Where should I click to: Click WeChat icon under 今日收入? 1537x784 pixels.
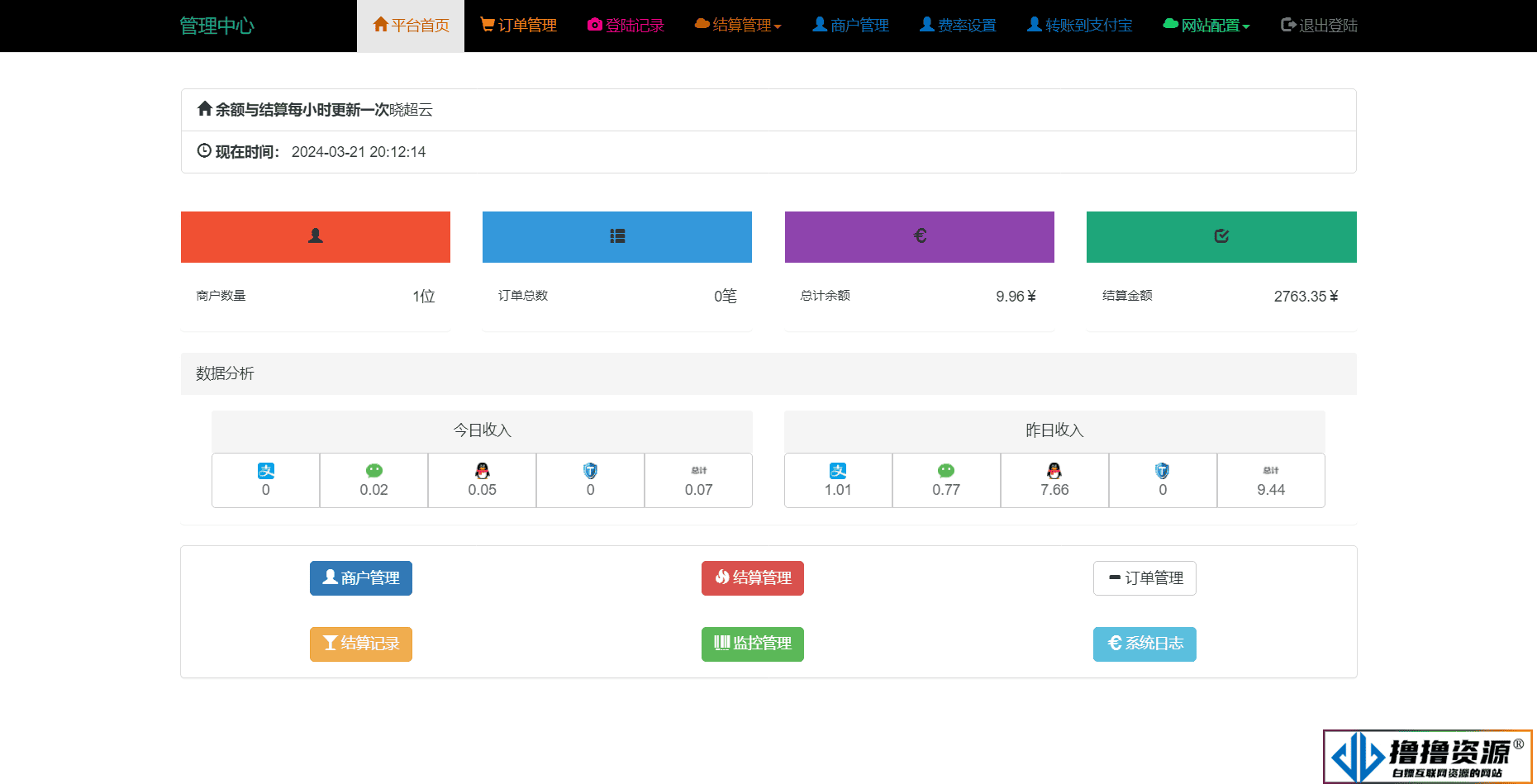tap(374, 471)
